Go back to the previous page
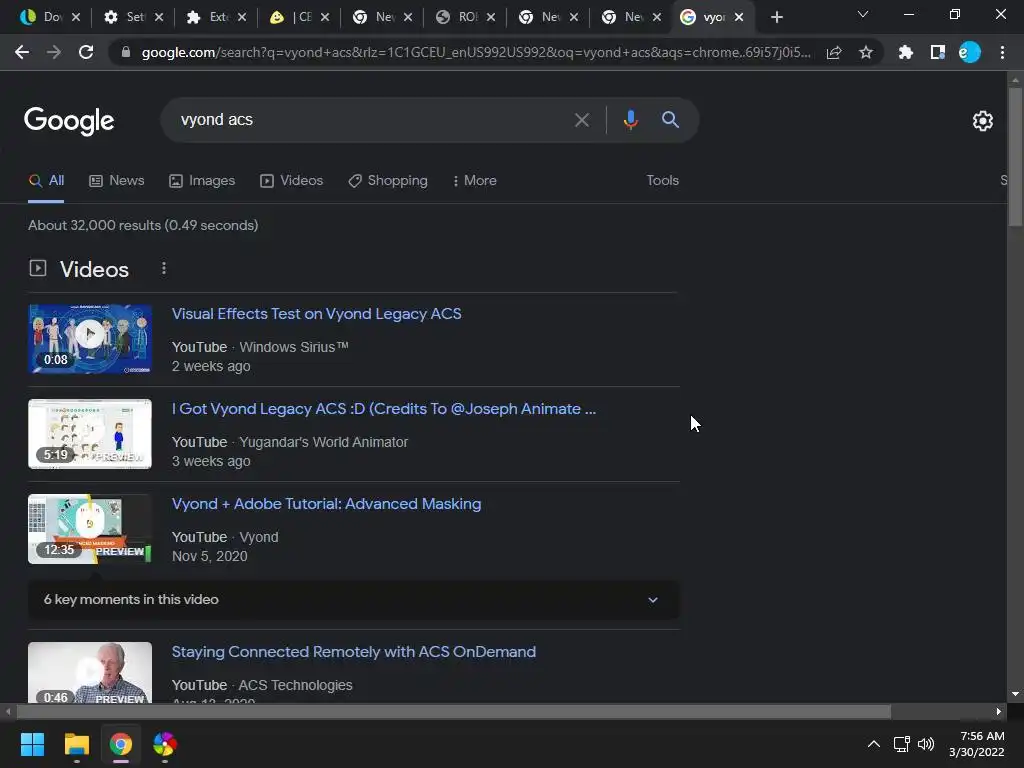1024x768 pixels. coord(22,52)
